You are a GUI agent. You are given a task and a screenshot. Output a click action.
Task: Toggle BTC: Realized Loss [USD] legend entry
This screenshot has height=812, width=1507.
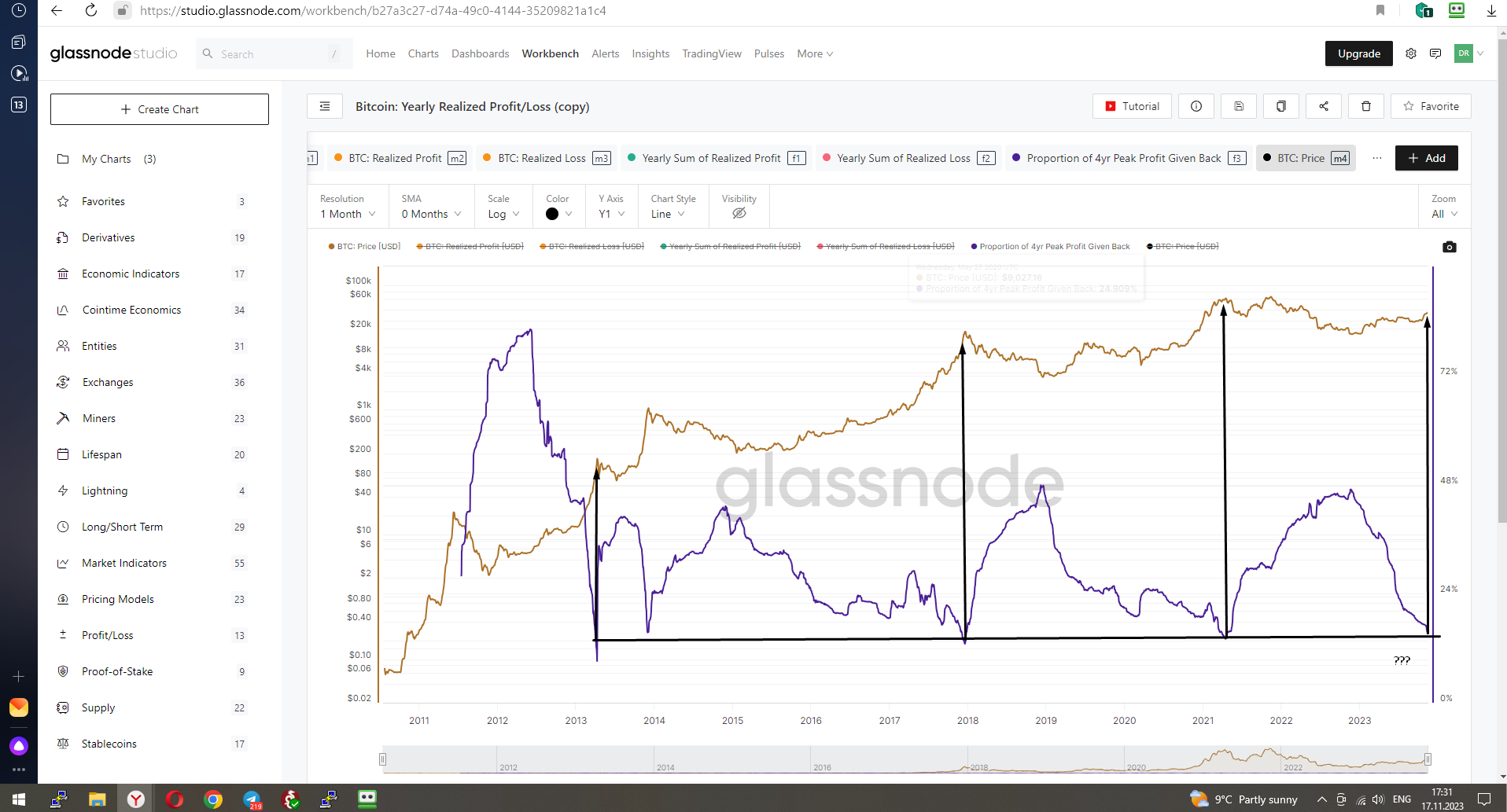(x=591, y=246)
